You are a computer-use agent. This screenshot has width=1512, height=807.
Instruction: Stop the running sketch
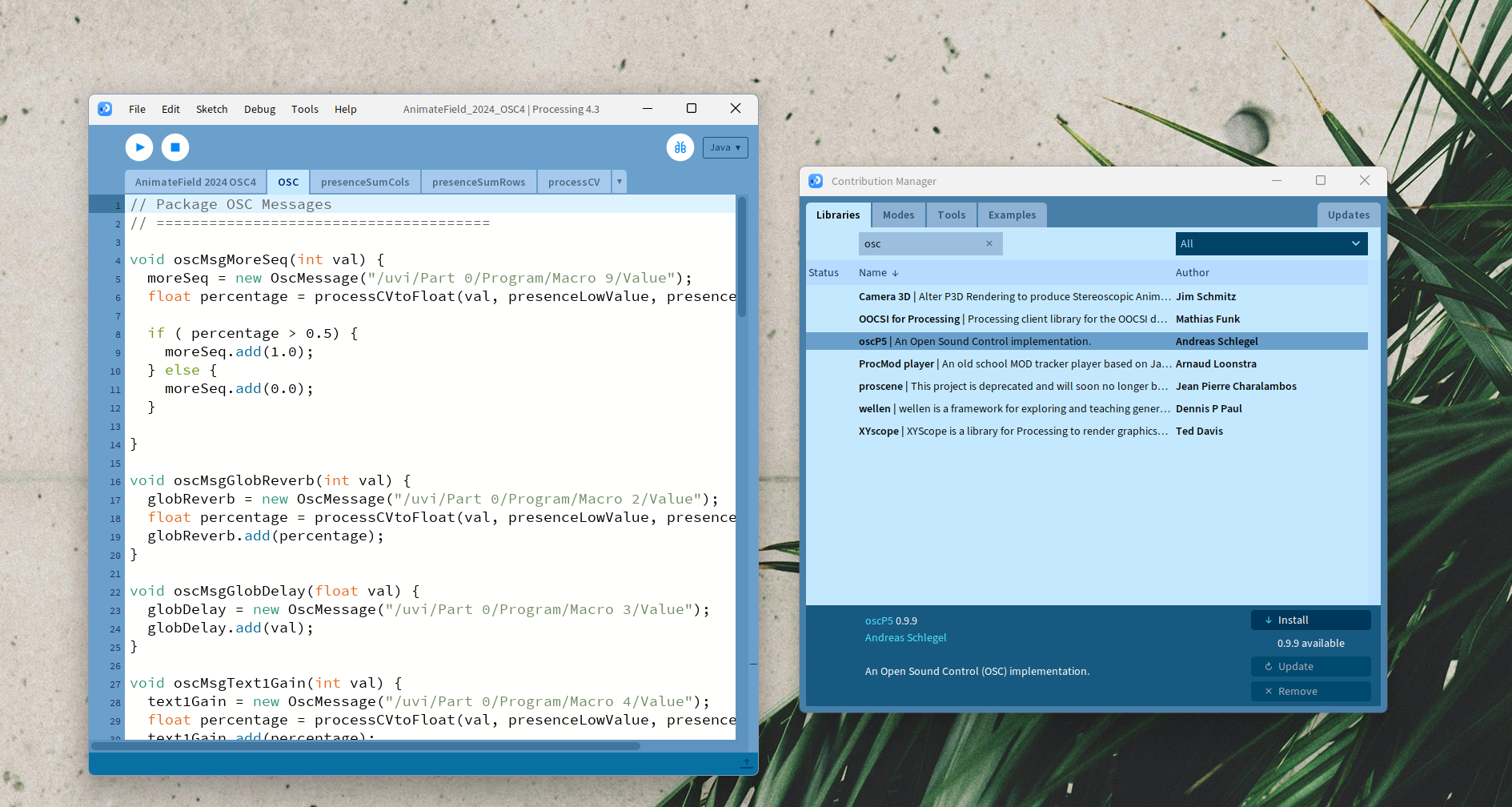click(175, 147)
